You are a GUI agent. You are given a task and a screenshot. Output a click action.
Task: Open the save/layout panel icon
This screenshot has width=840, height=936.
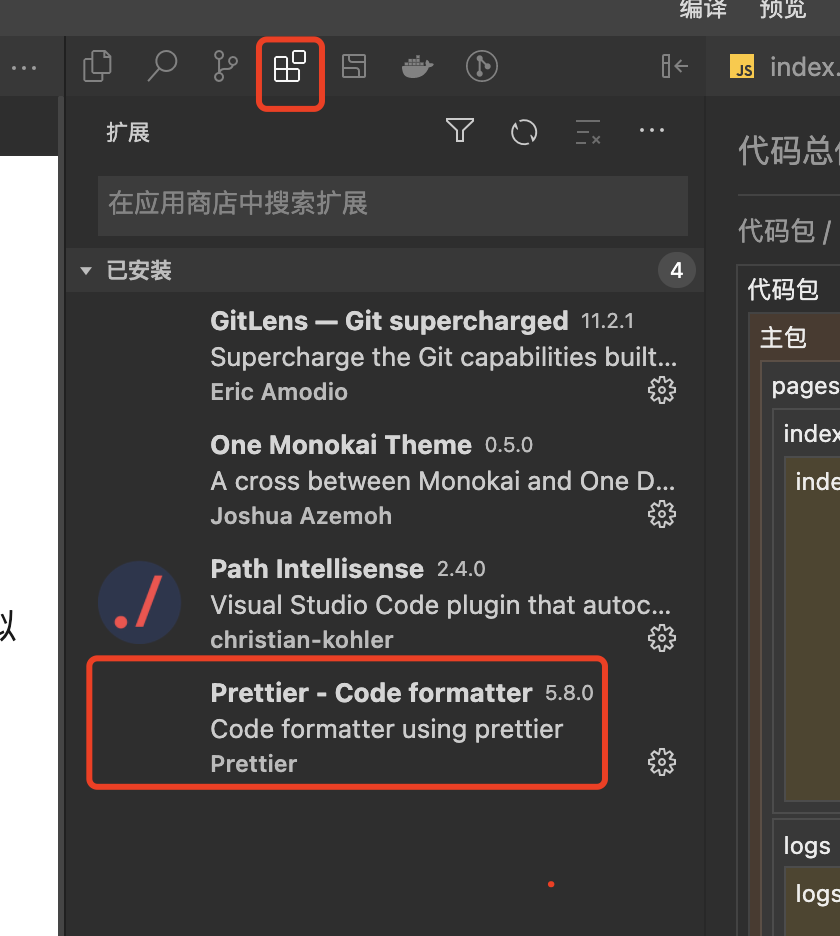pyautogui.click(x=354, y=66)
